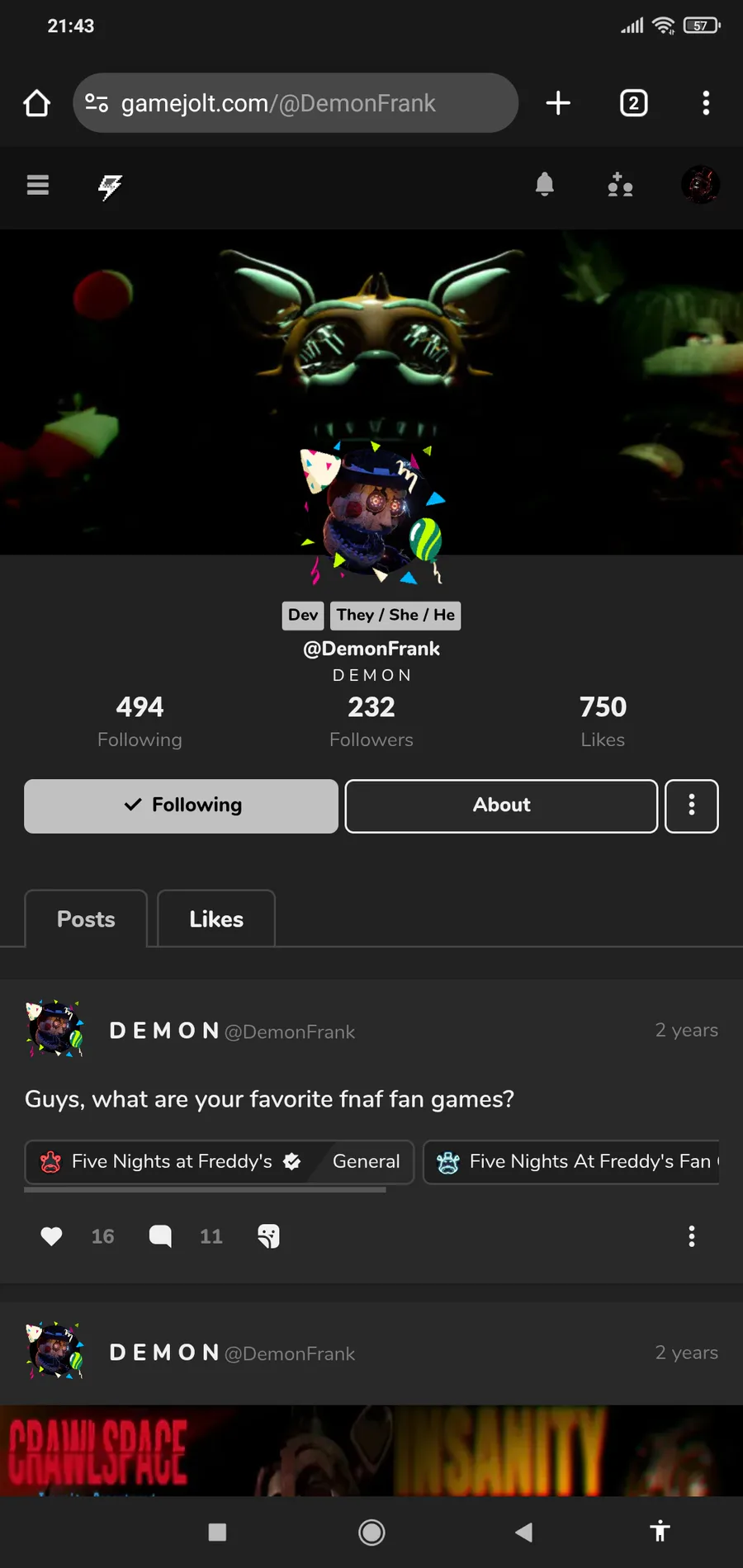The height and width of the screenshot is (1568, 743).
Task: Tap the gamejolt.com address bar
Action: click(296, 103)
